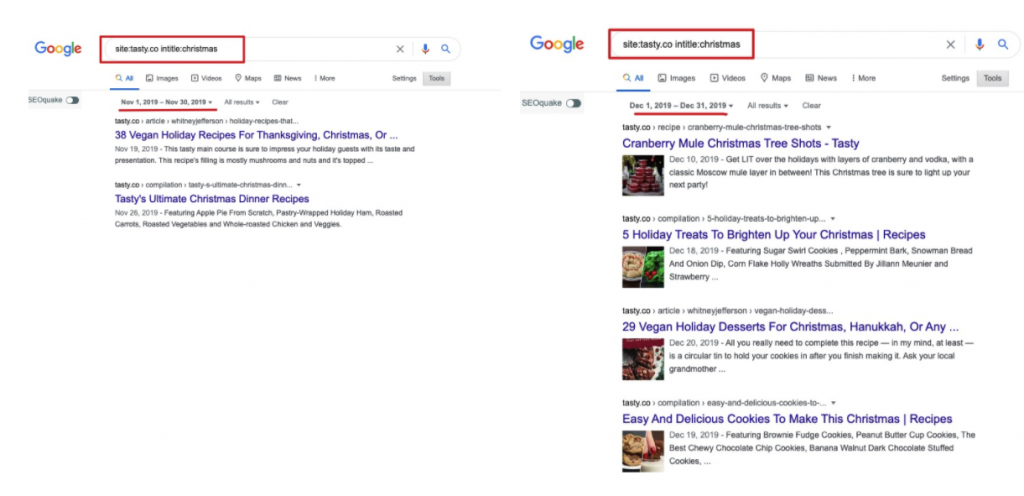
Task: Select Maps tab in left screenshot
Action: [x=248, y=78]
